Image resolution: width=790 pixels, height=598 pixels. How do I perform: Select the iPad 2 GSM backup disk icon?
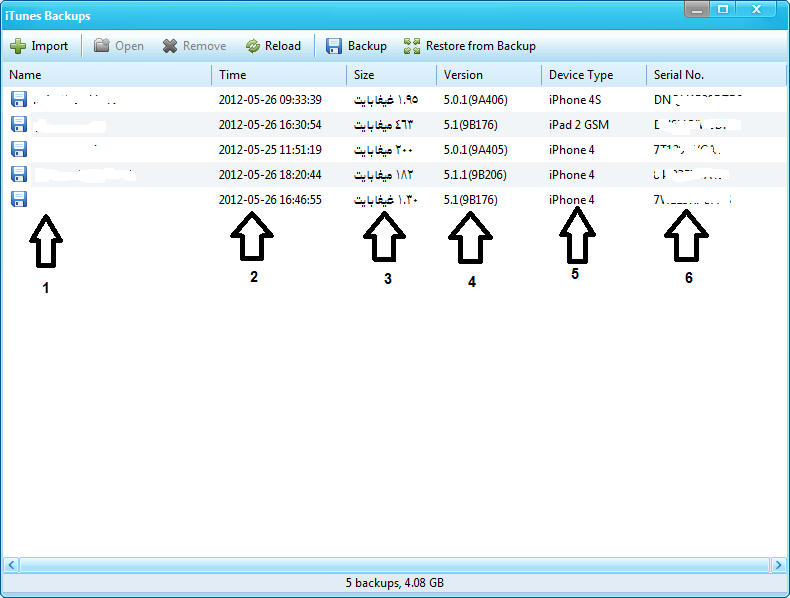pyautogui.click(x=18, y=124)
